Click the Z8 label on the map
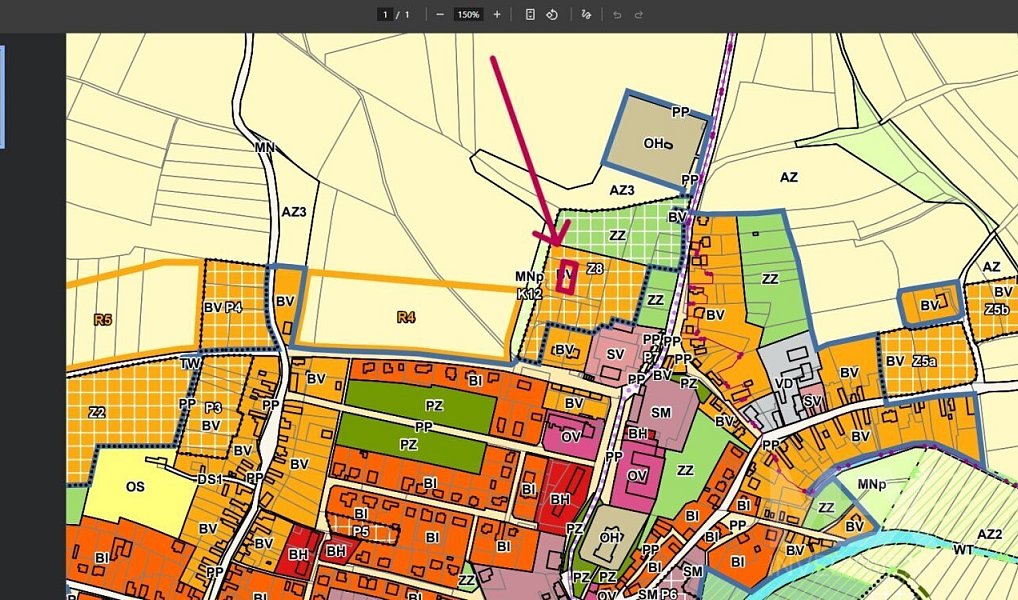 [x=595, y=268]
